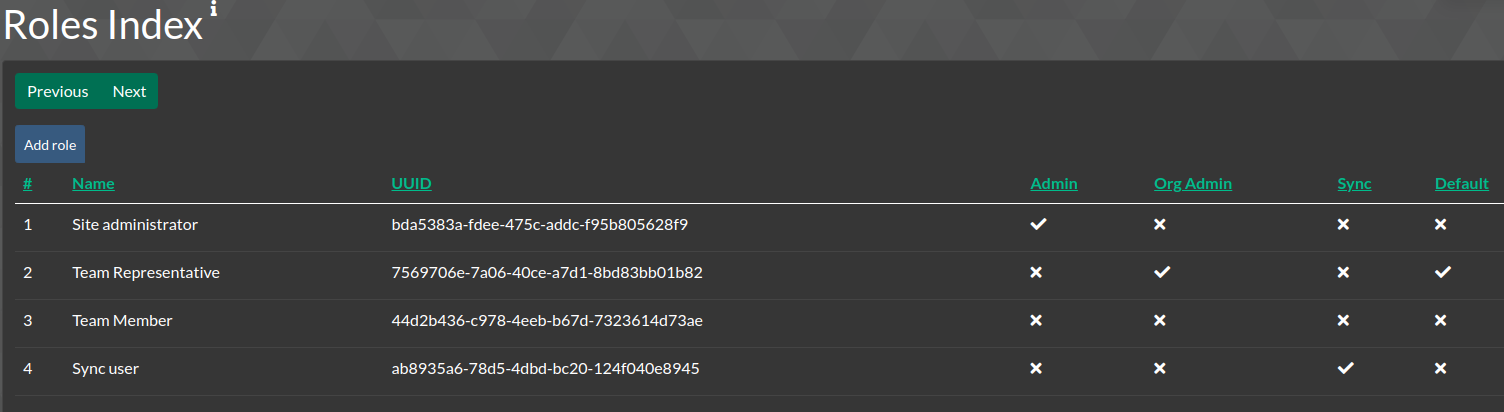Click Admin checkmark for Site administrator
1504x412 pixels.
[1039, 224]
